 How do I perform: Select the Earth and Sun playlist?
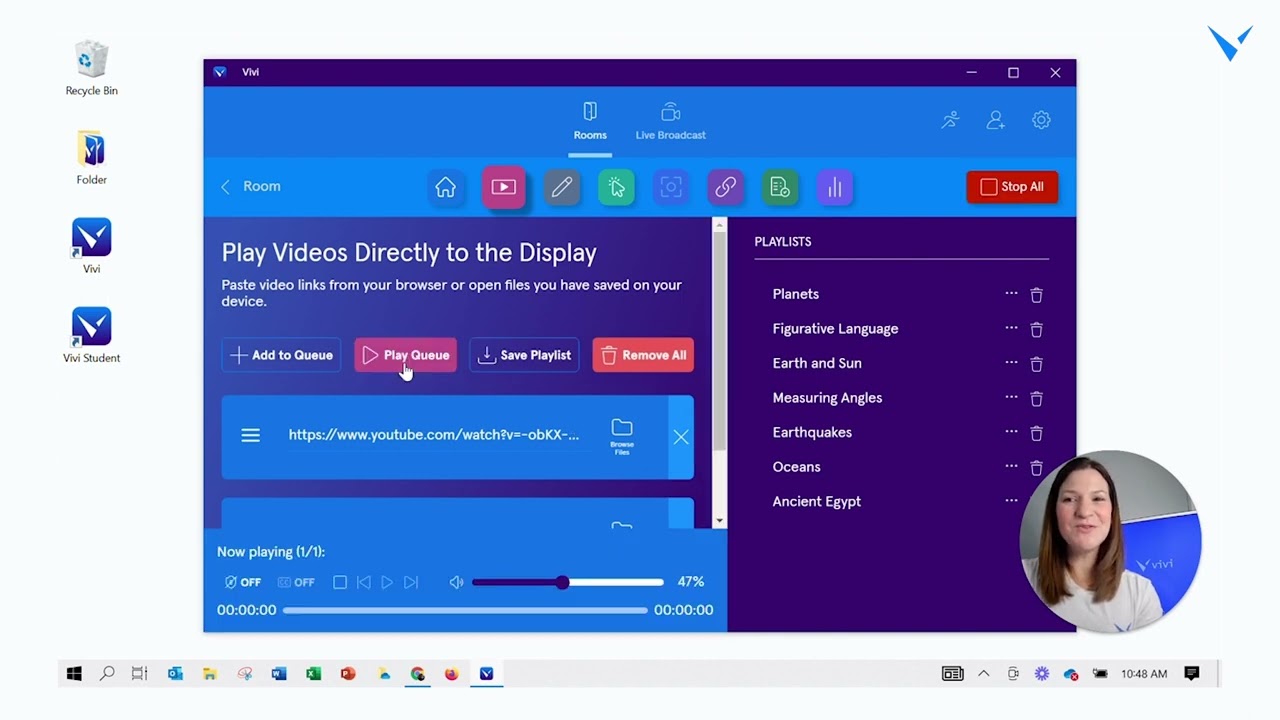(817, 363)
